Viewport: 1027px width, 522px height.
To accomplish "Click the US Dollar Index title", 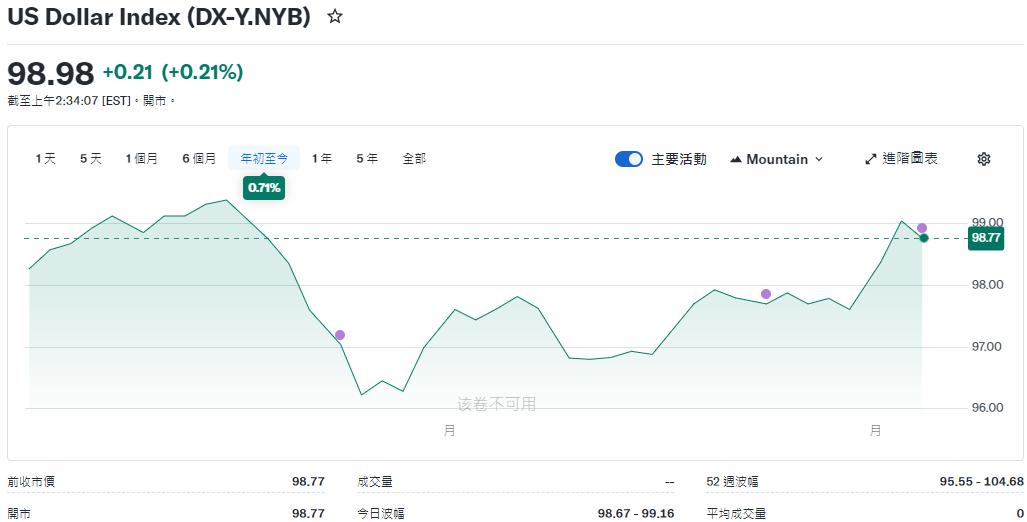I will [159, 17].
